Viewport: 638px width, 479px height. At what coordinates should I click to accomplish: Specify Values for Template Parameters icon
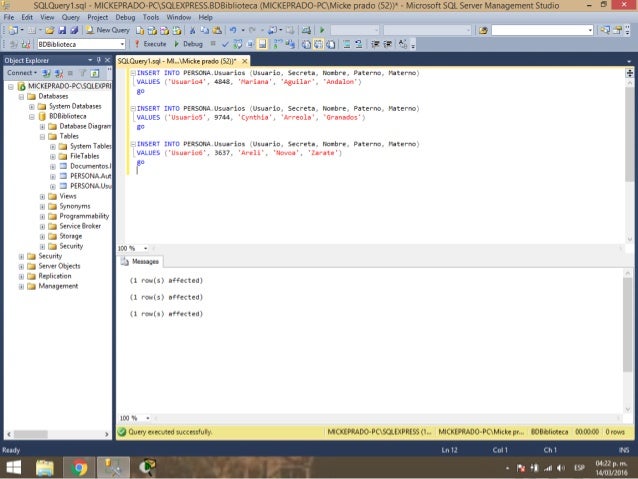tap(402, 44)
